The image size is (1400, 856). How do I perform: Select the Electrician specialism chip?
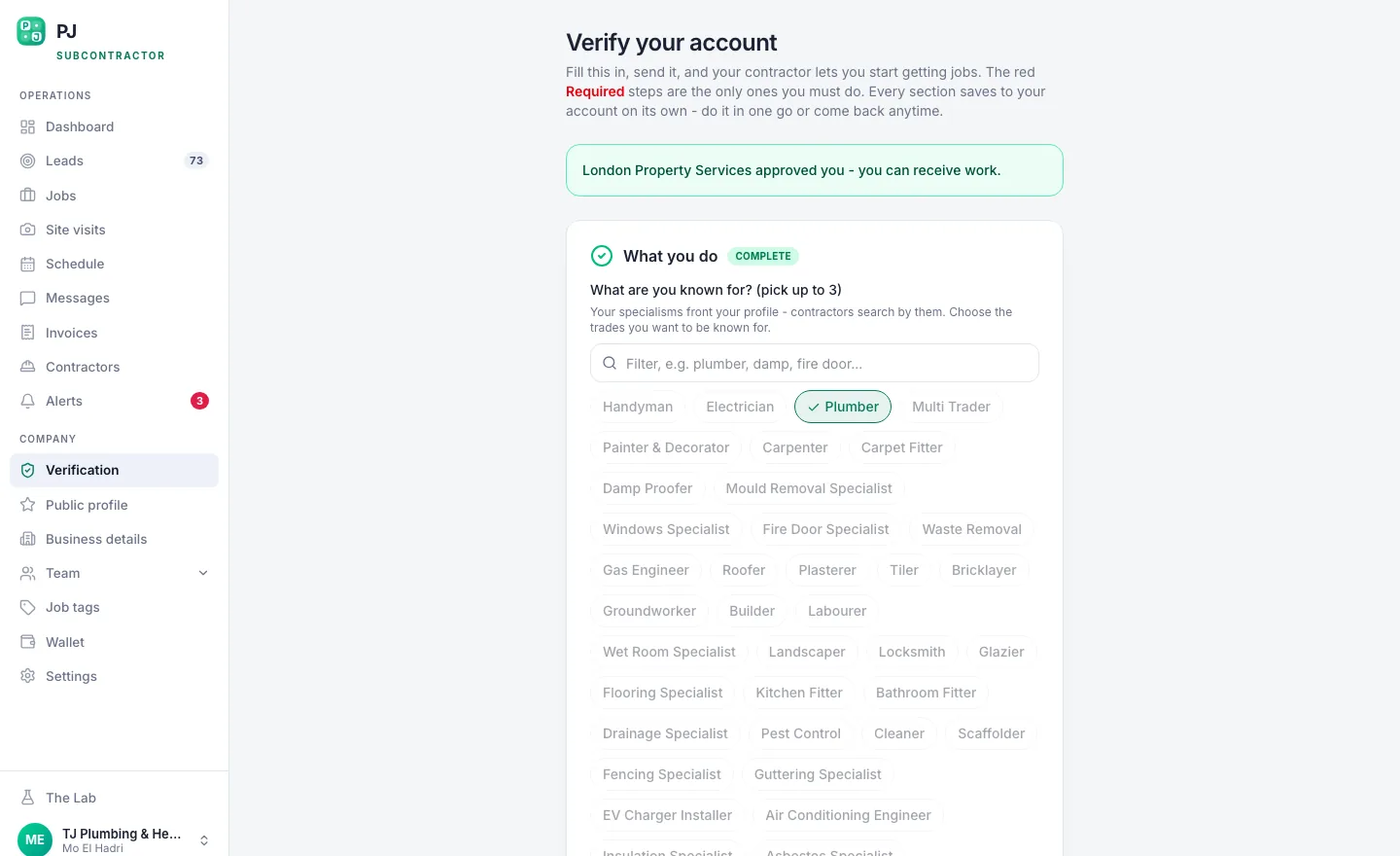pyautogui.click(x=740, y=407)
